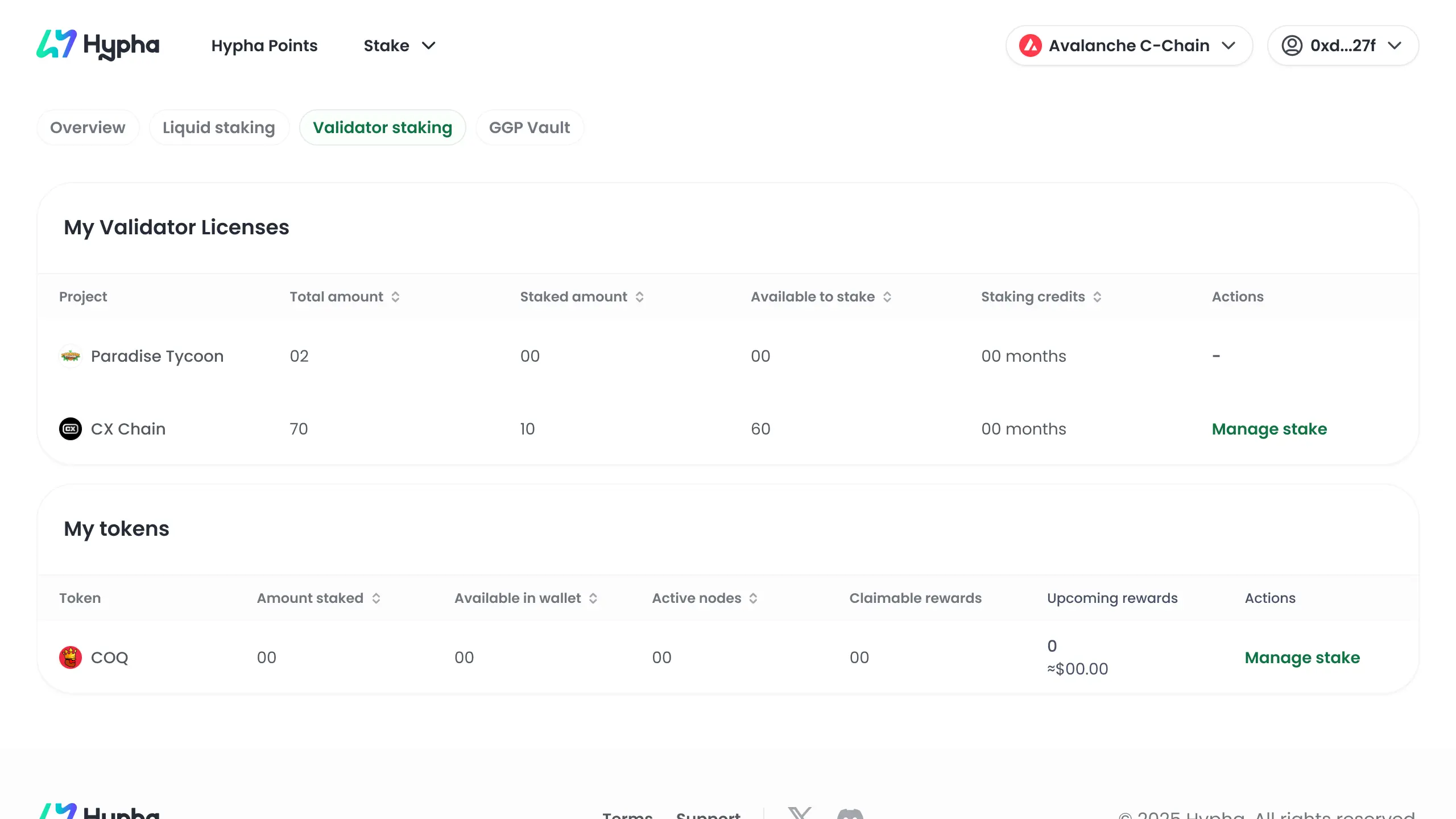The height and width of the screenshot is (819, 1456).
Task: Click the Hypha logo in header
Action: pyautogui.click(x=98, y=45)
